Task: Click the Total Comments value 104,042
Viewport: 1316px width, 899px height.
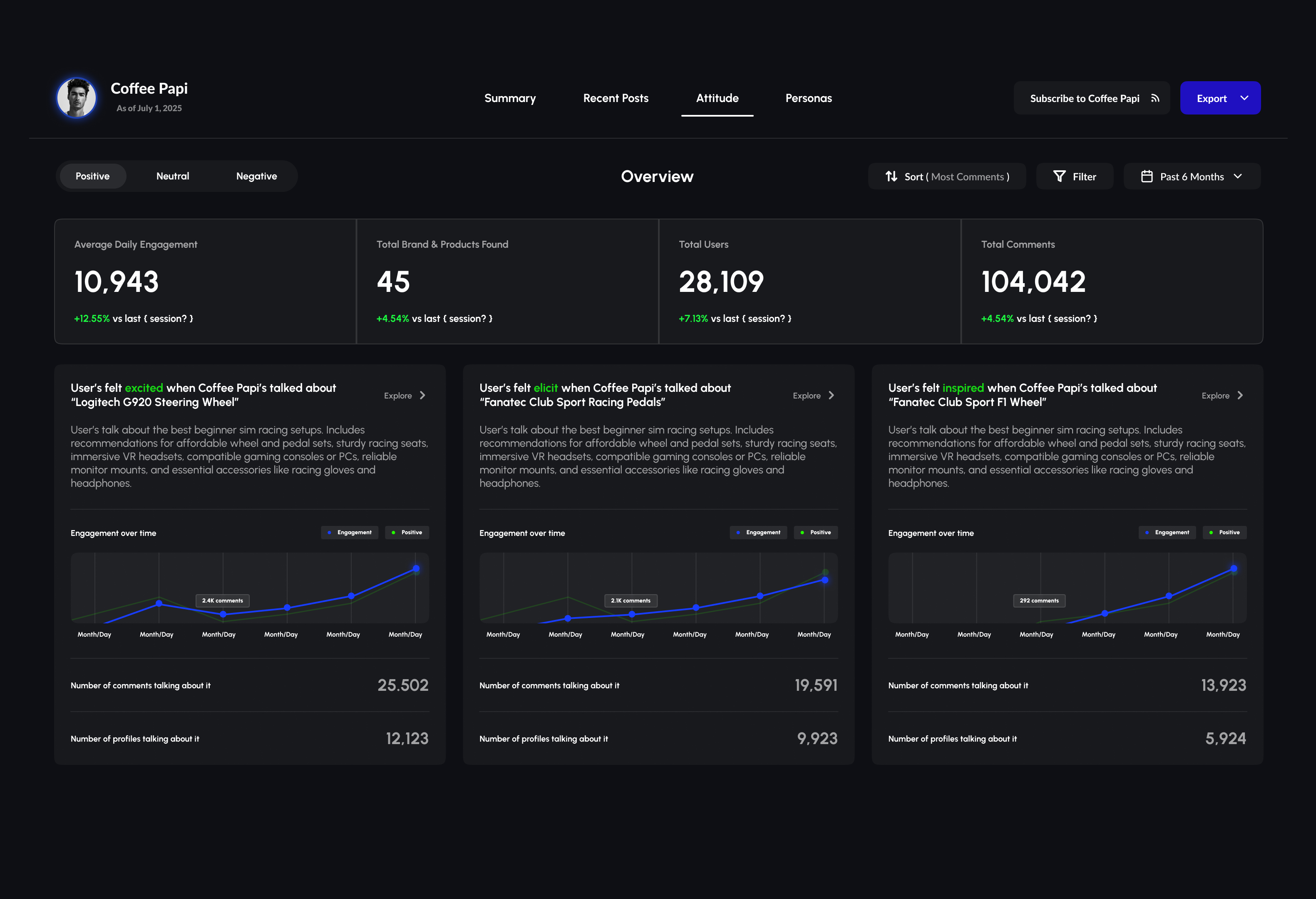Action: 1033,282
